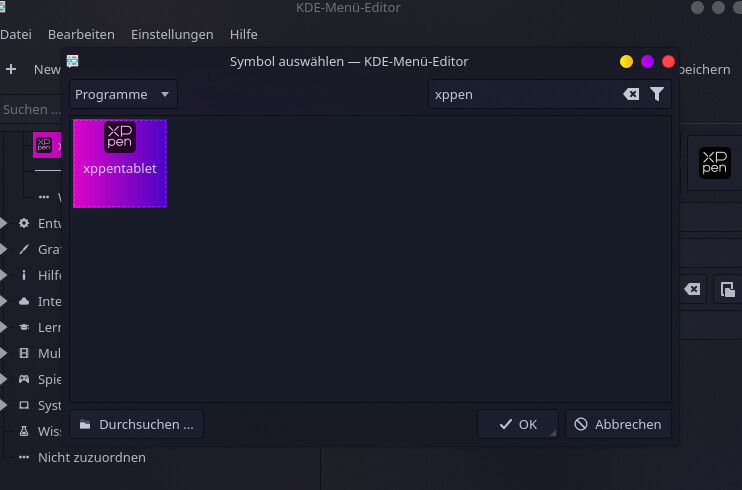Cancel with the Abbrechen button
Screen dimensions: 742x490
618,424
